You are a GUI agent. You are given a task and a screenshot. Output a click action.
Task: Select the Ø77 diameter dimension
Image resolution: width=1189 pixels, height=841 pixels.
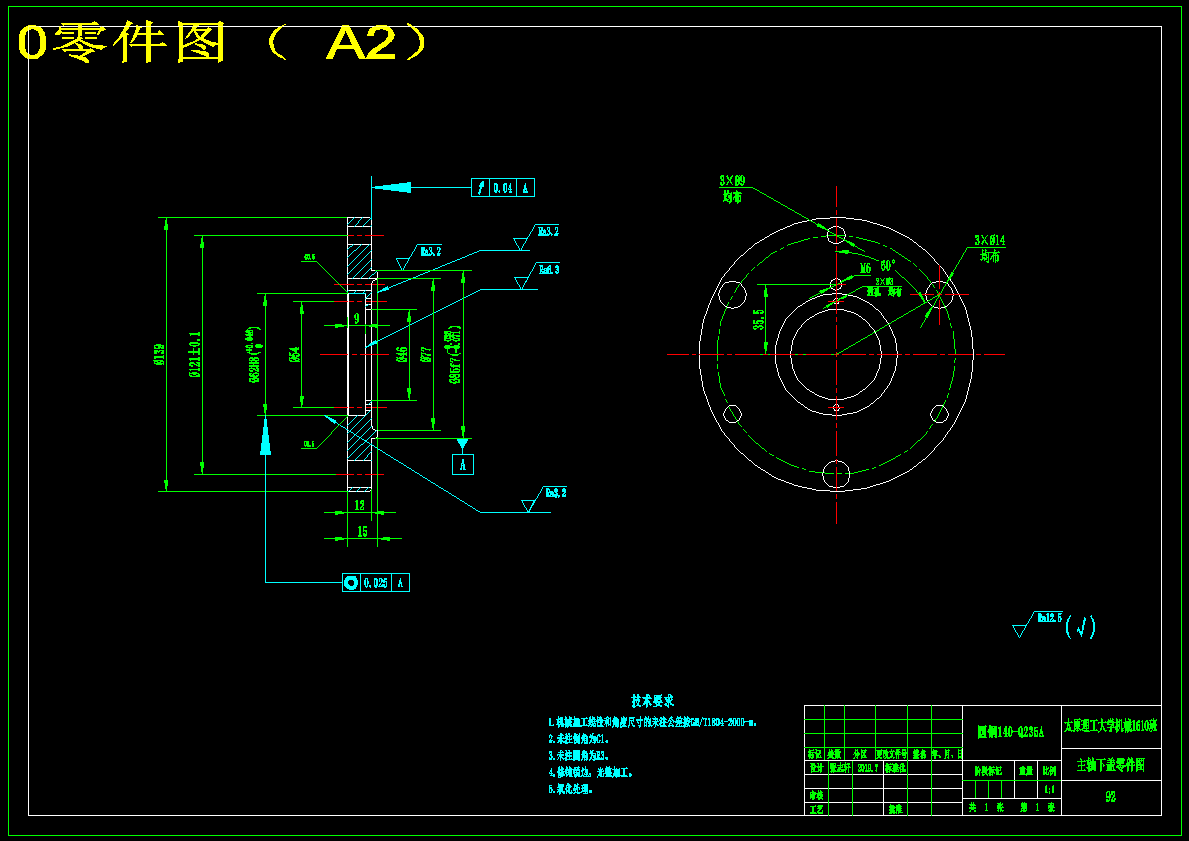[x=426, y=354]
